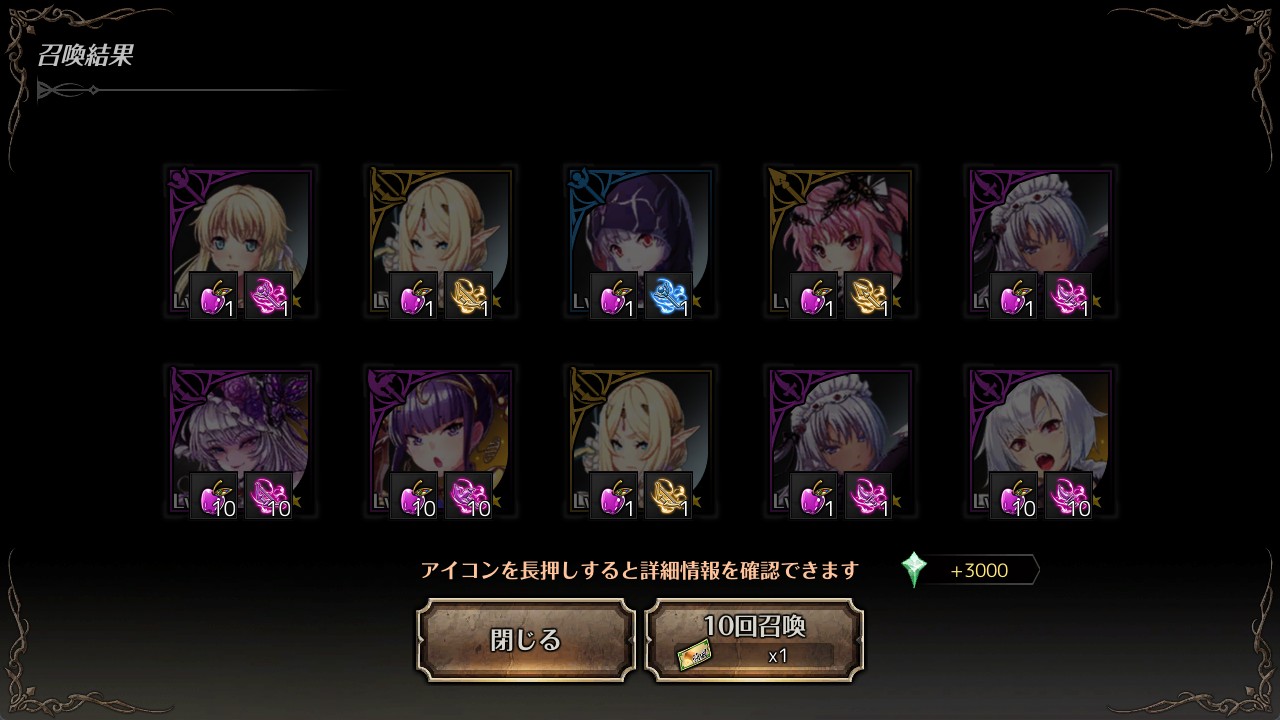Tap the gold crystal icon under pink-haired character
Viewport: 1280px width, 720px height.
click(x=869, y=296)
